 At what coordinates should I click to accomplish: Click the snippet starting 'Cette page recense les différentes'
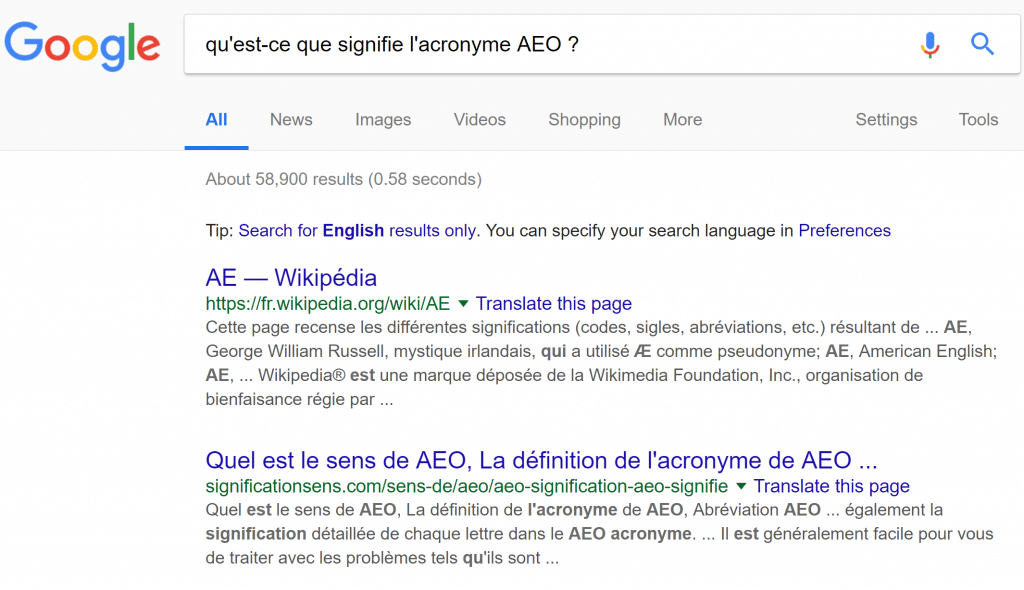pyautogui.click(x=601, y=363)
